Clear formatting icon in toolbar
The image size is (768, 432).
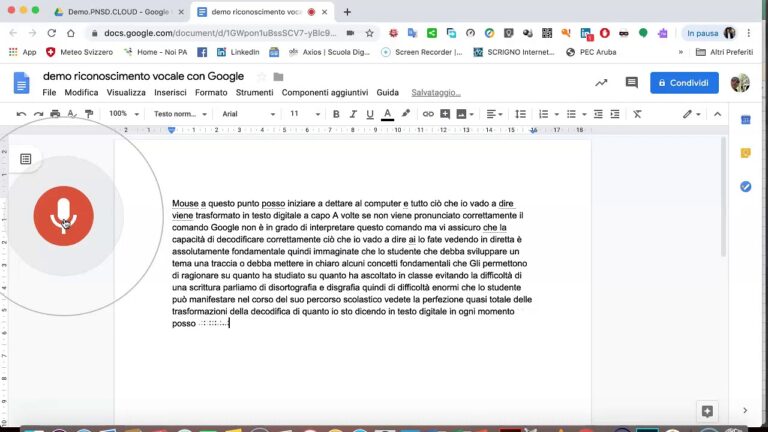point(637,114)
